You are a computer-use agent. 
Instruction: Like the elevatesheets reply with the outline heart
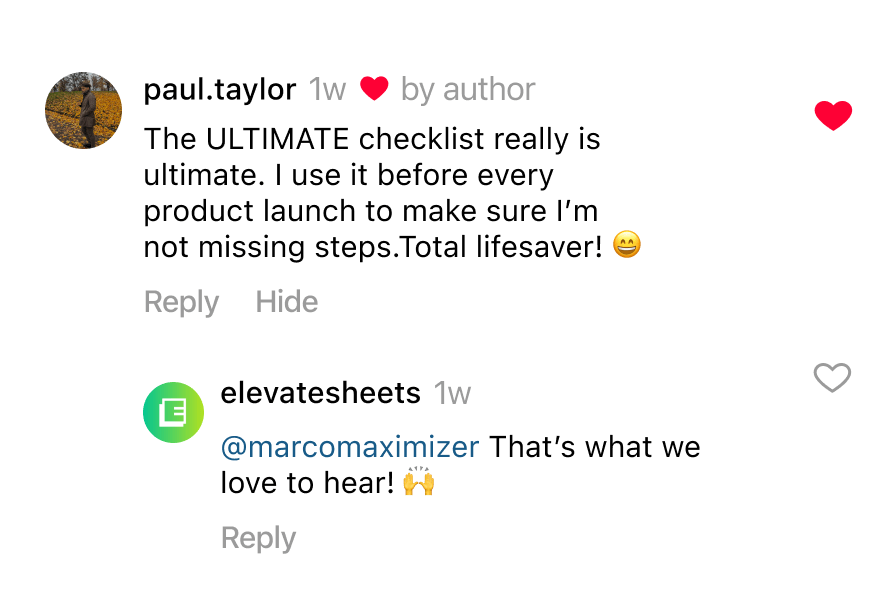pos(832,378)
